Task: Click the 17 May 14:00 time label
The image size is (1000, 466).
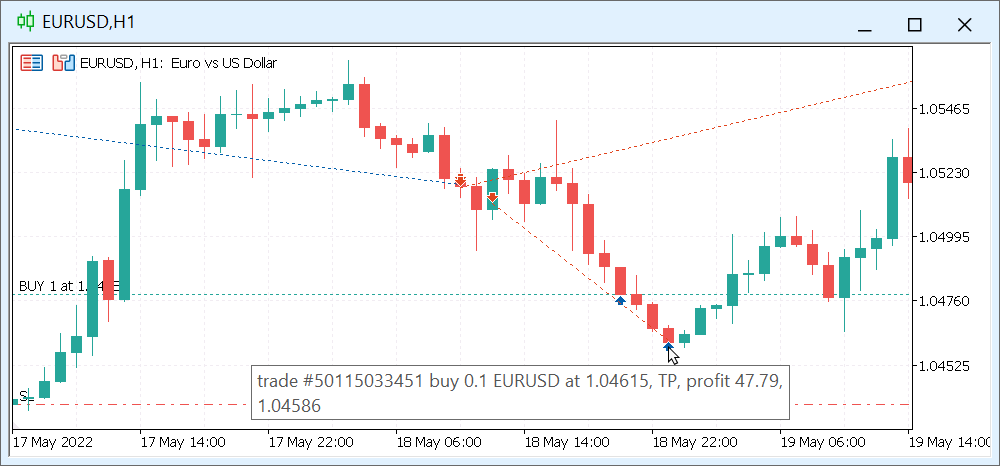Action: coord(183,442)
